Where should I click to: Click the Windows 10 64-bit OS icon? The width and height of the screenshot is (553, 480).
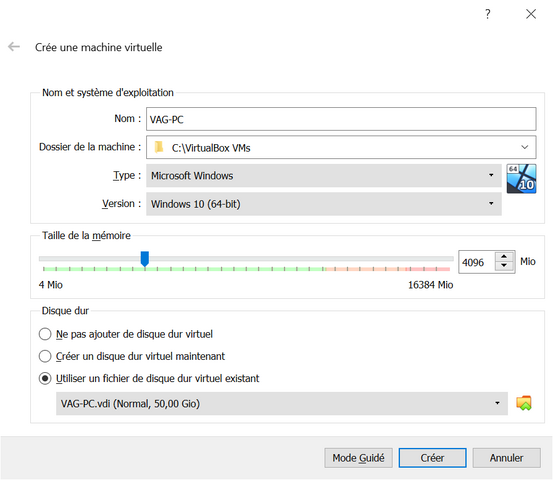coord(521,178)
